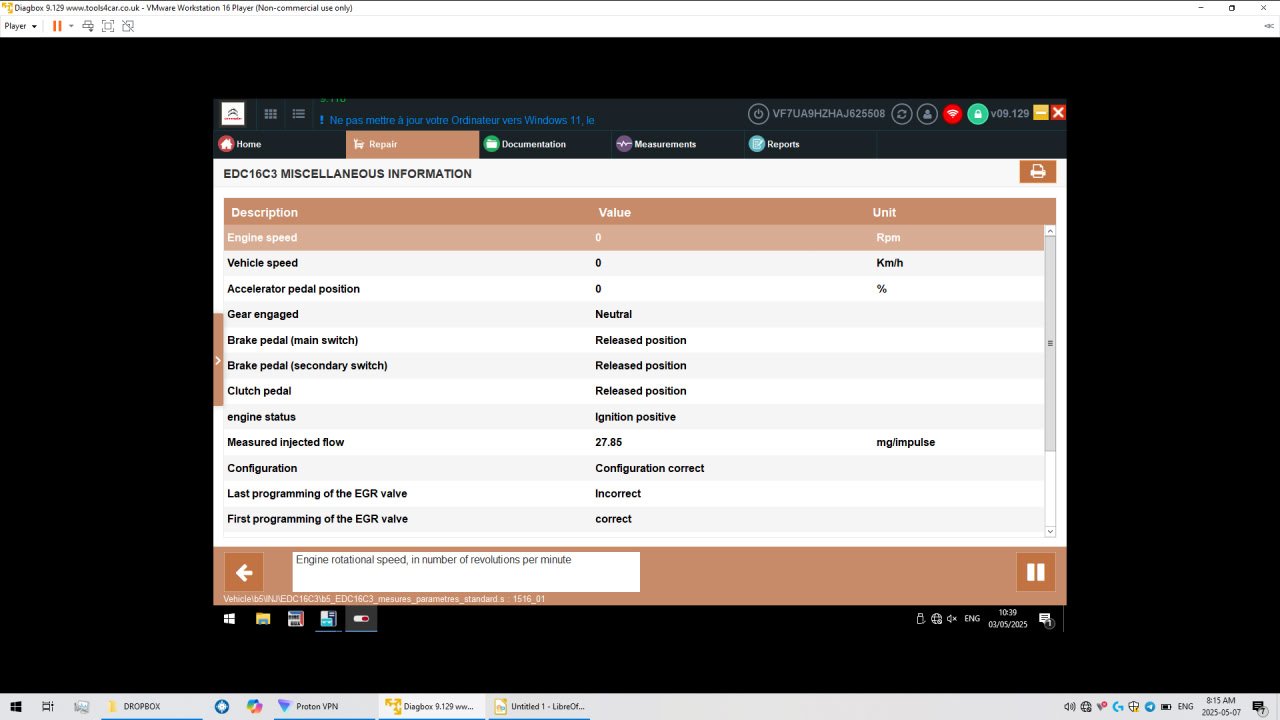Click the table scrollbar down arrow

(1050, 531)
